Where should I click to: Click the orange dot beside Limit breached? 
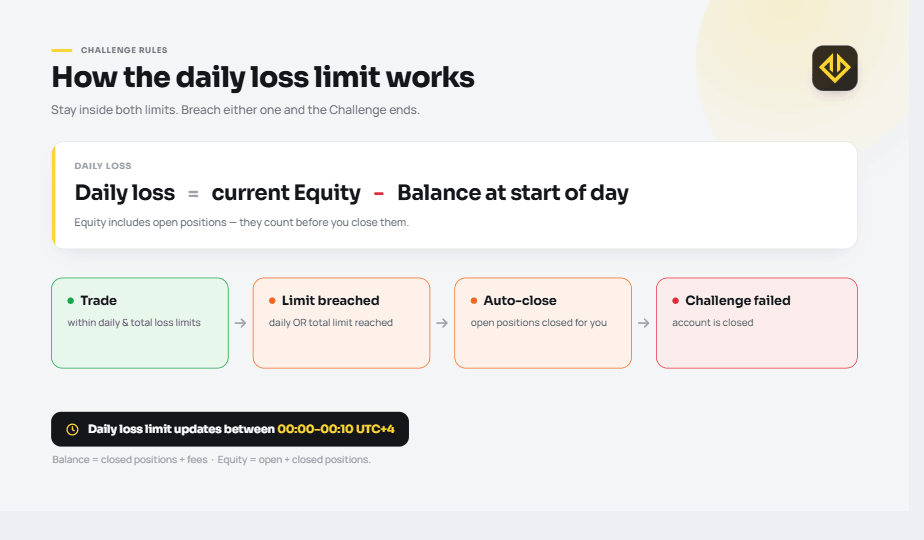coord(272,301)
